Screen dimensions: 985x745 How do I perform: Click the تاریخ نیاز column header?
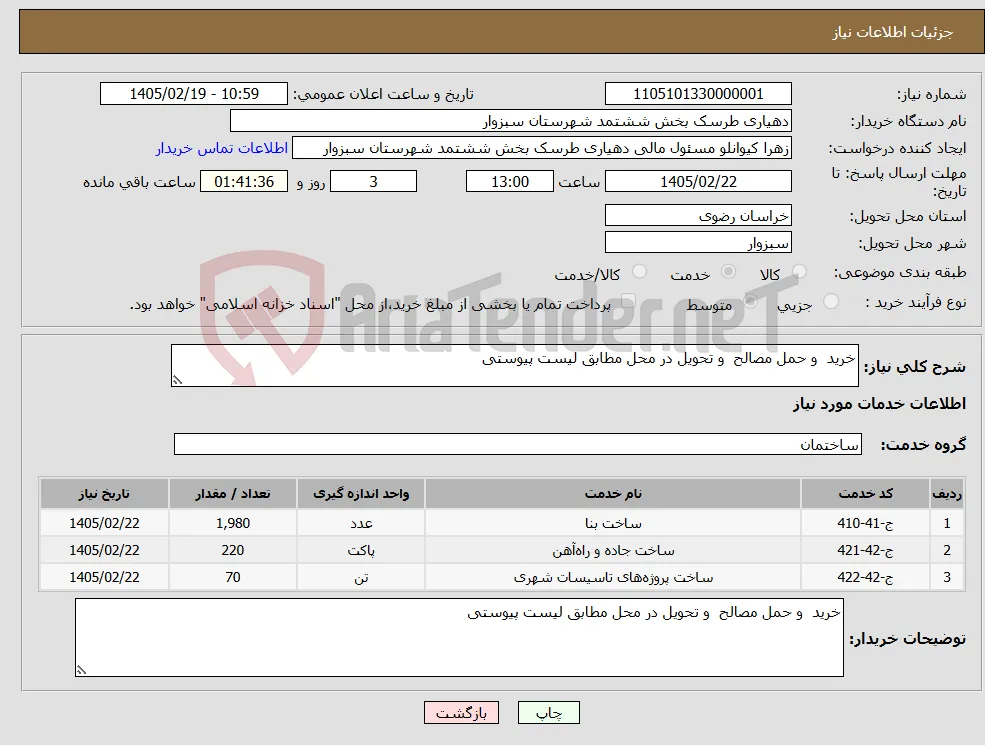pyautogui.click(x=104, y=494)
